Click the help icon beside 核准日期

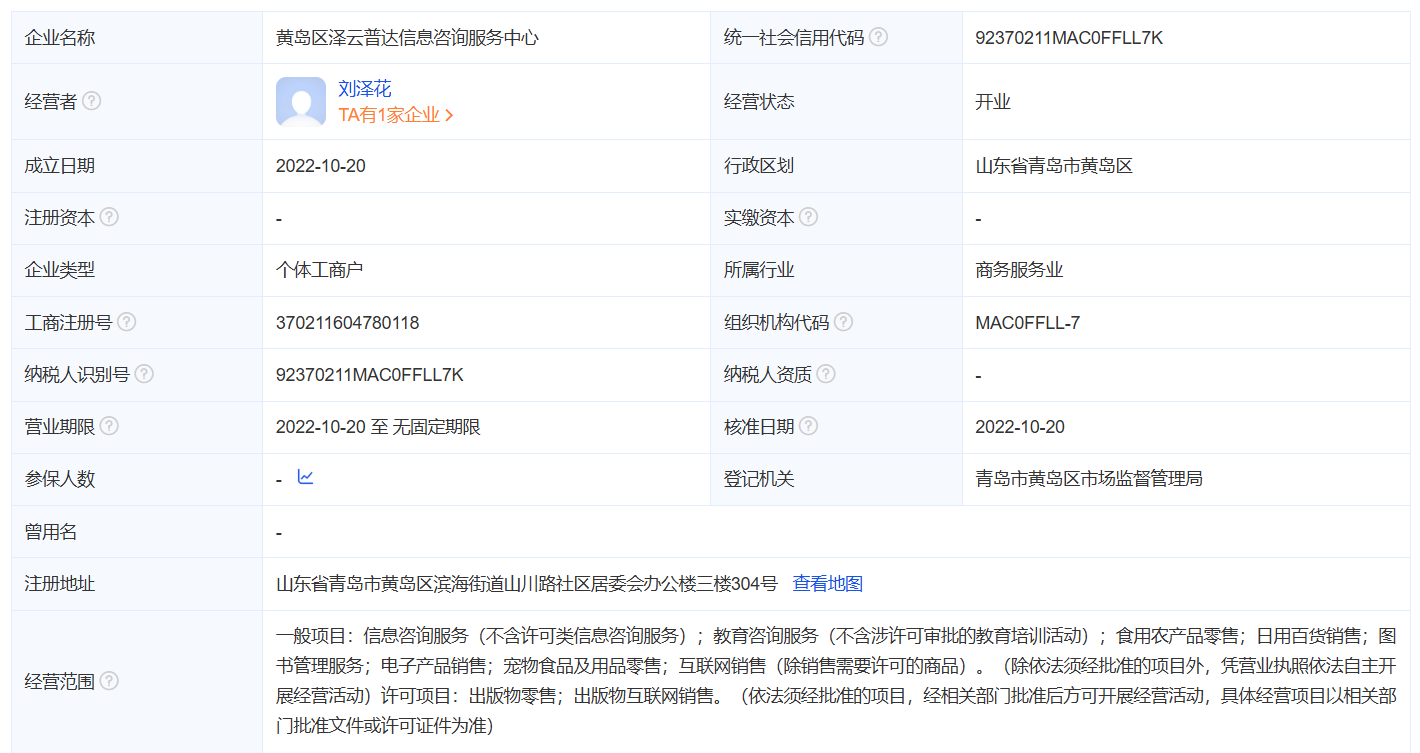808,426
